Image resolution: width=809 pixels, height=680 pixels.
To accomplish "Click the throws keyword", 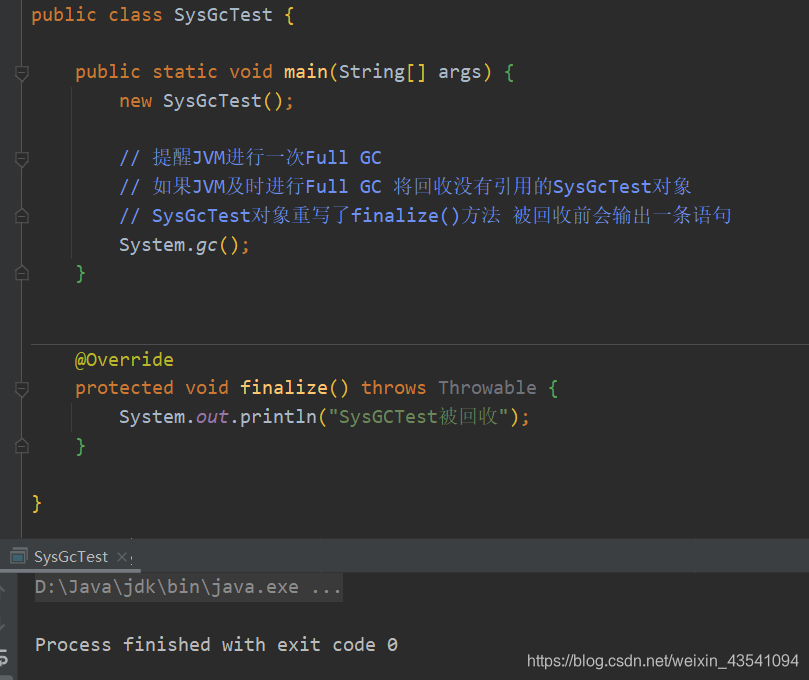I will pos(394,387).
